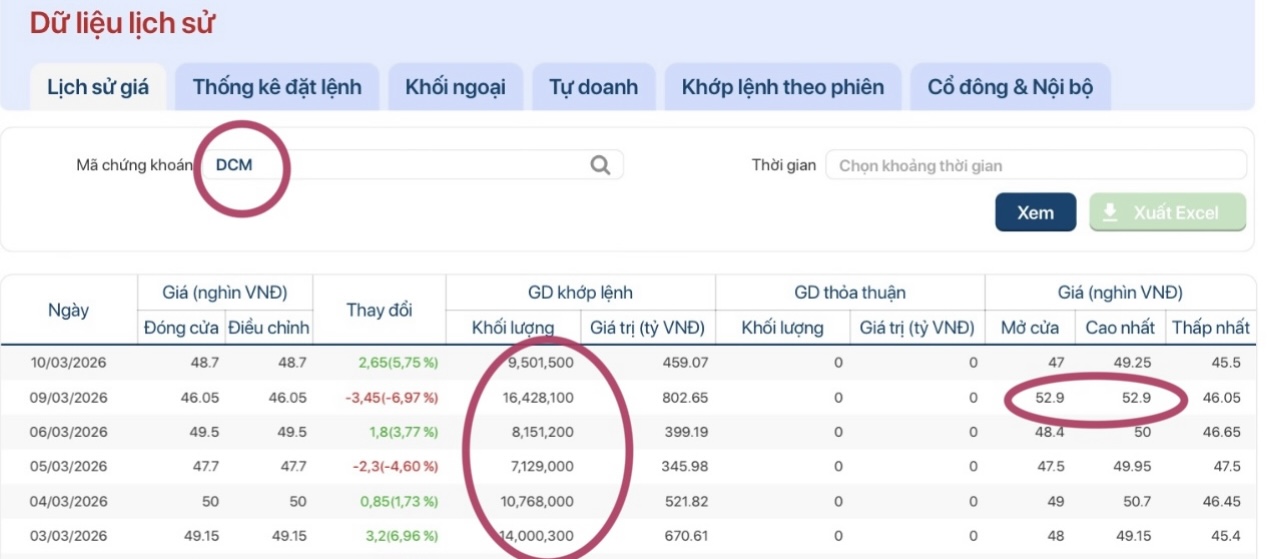Image resolution: width=1284 pixels, height=559 pixels.
Task: Select the 10/03/2026 date row
Action: (x=68, y=362)
